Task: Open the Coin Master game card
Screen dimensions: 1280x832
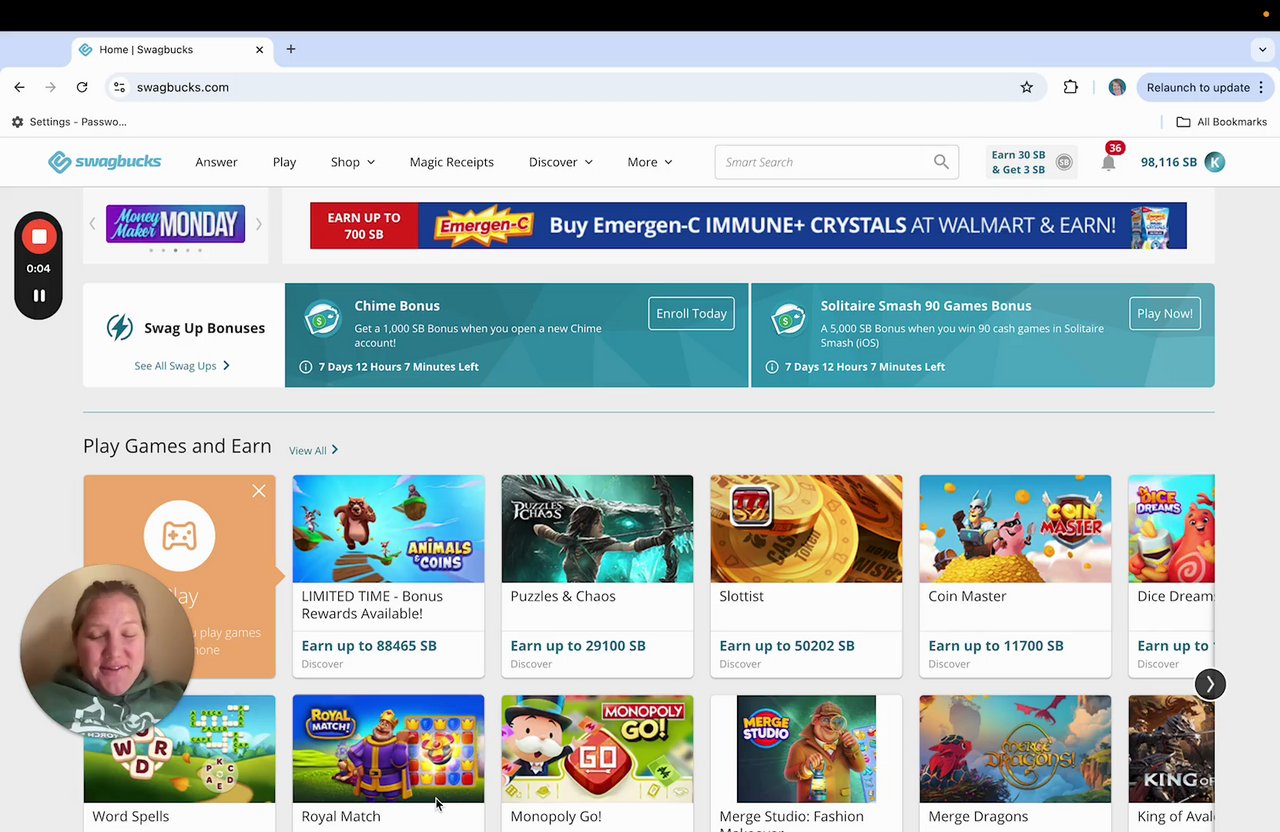Action: 1015,576
